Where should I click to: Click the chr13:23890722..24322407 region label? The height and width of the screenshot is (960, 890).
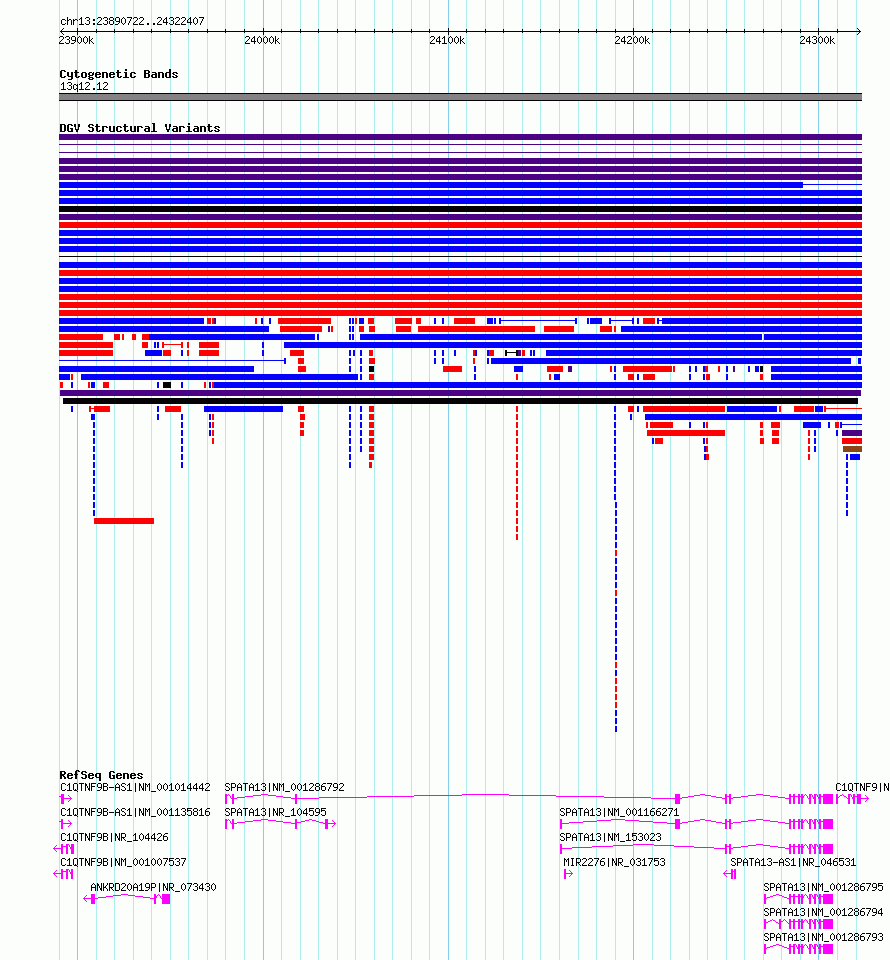point(132,21)
